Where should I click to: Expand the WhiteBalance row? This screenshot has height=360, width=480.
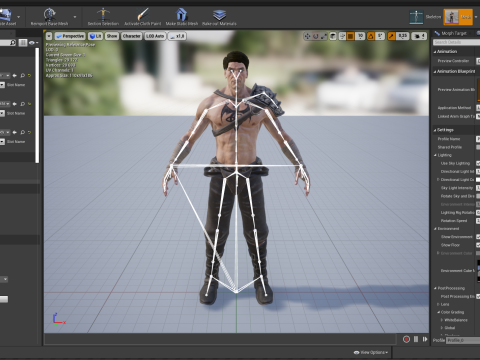[442, 320]
